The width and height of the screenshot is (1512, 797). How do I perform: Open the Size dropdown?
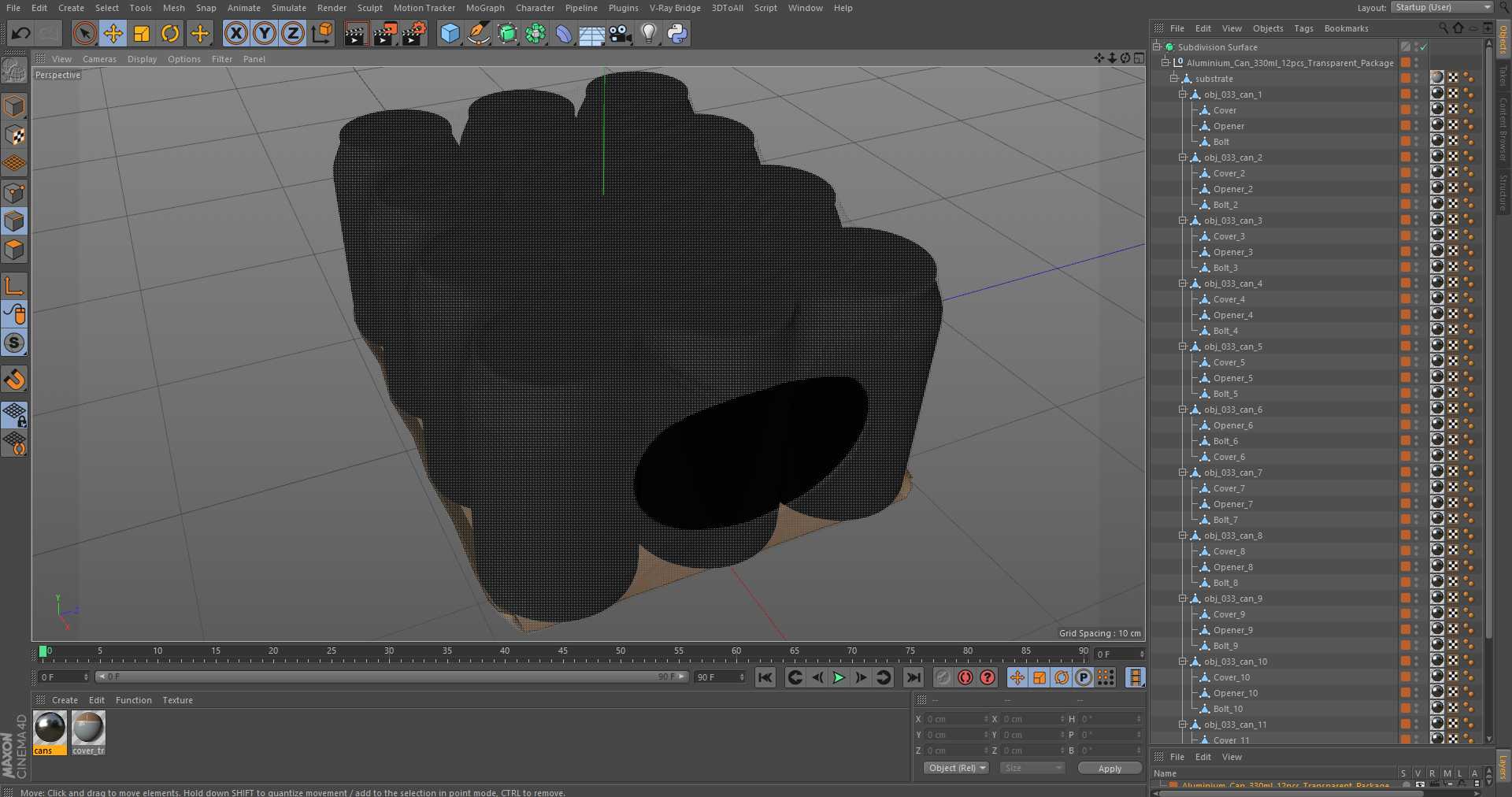[1032, 768]
